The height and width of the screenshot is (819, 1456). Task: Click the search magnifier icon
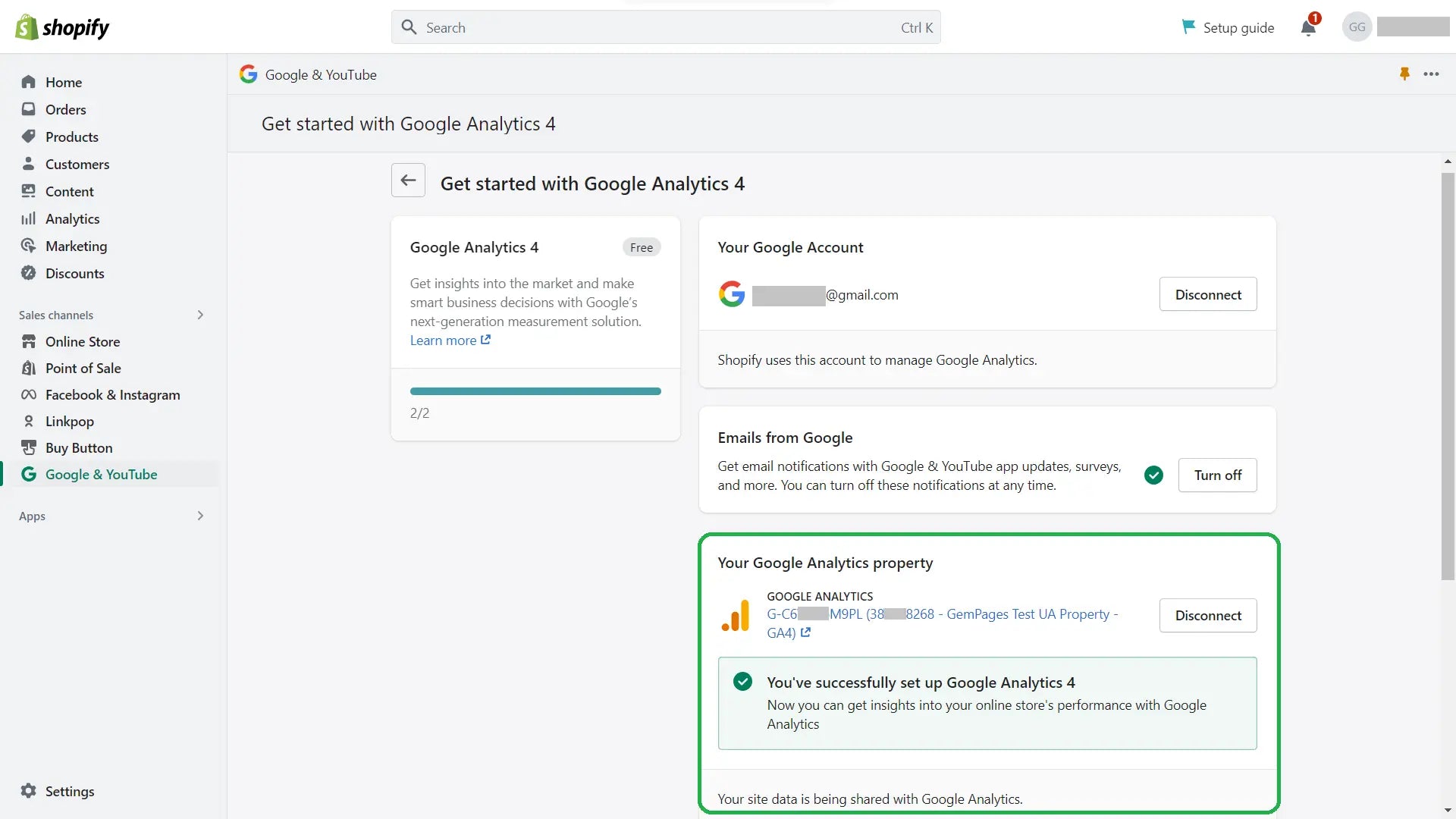[x=409, y=27]
